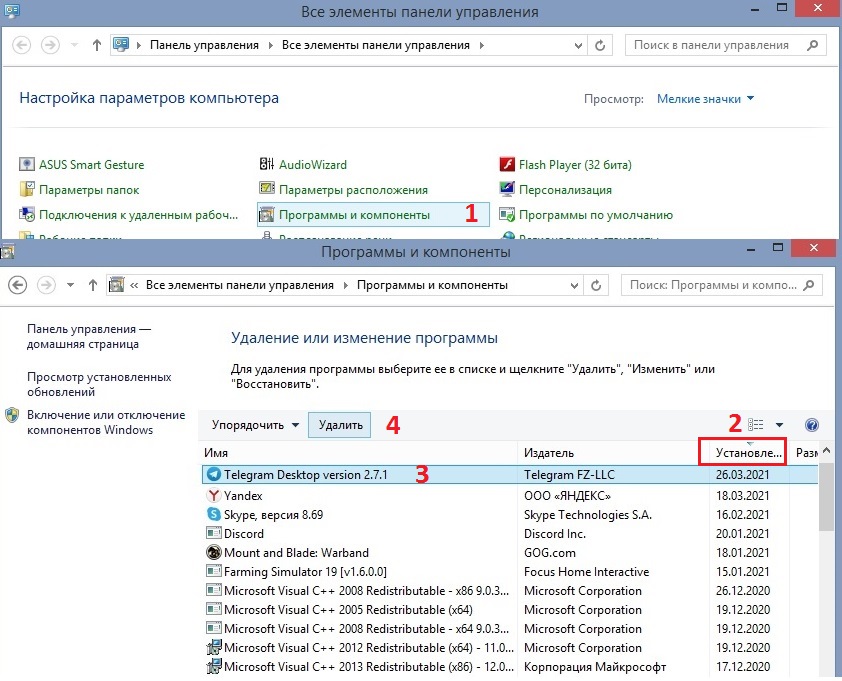Click Visual C++ 2013 Redistributable (x86) icon
The height and width of the screenshot is (681, 842).
(214, 666)
